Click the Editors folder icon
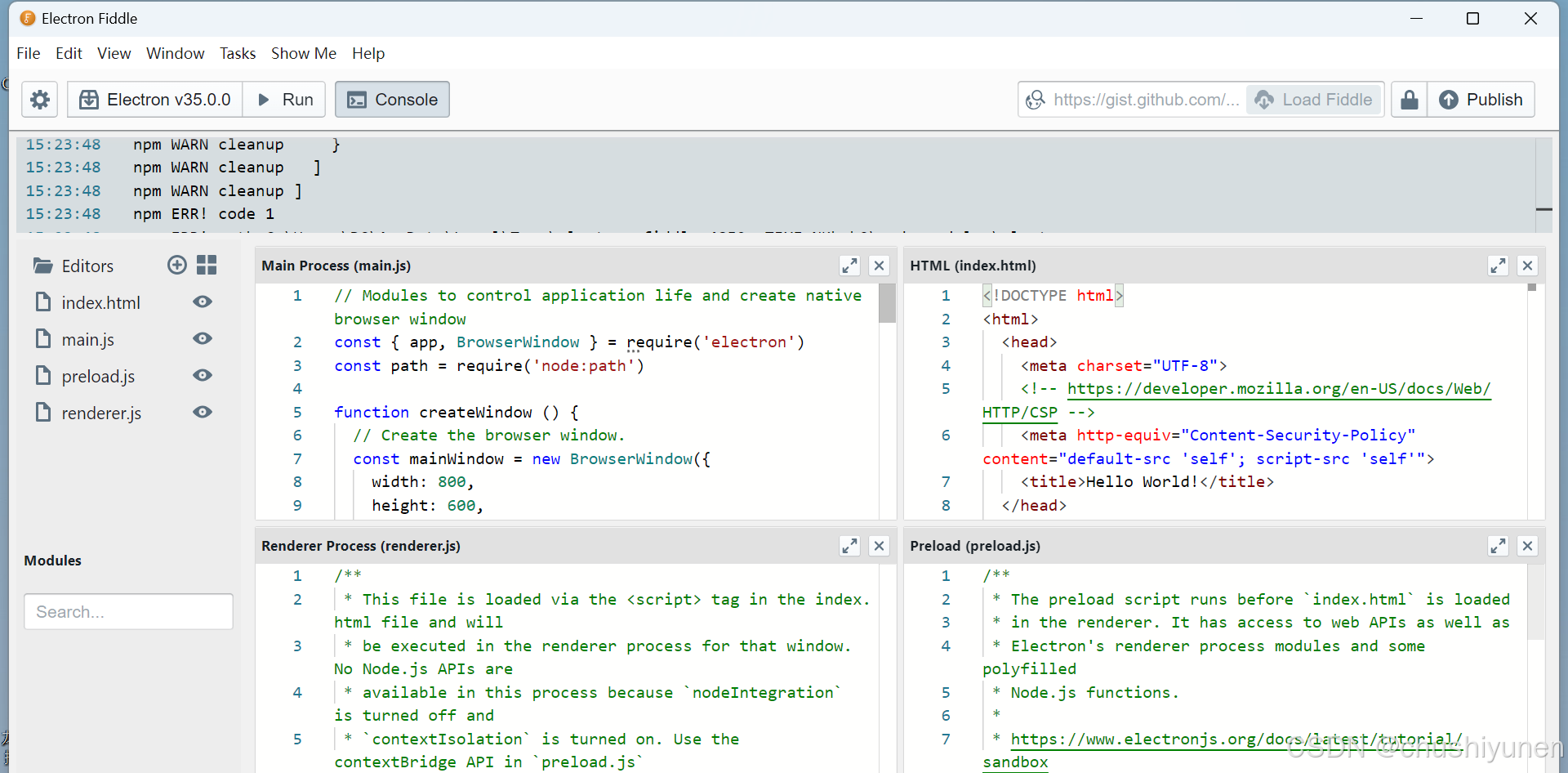The width and height of the screenshot is (1568, 773). tap(42, 265)
